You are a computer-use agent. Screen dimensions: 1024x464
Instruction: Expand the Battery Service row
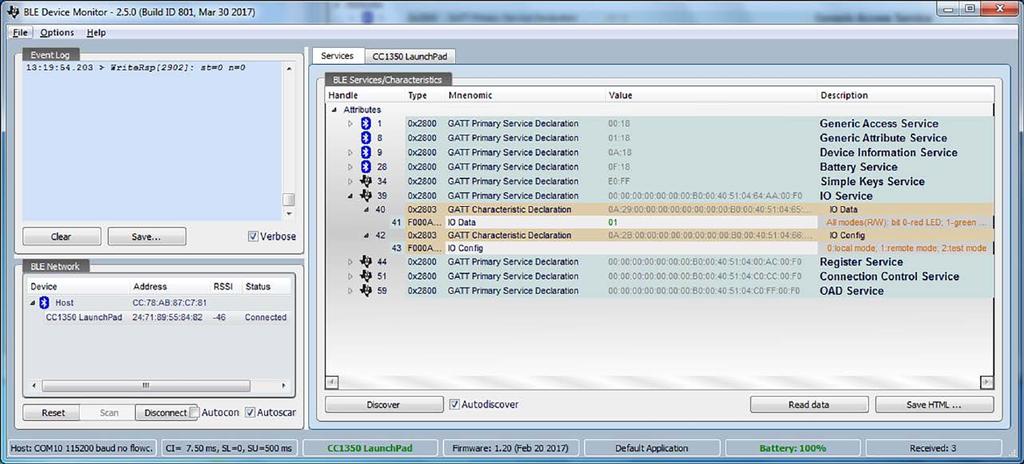point(350,167)
